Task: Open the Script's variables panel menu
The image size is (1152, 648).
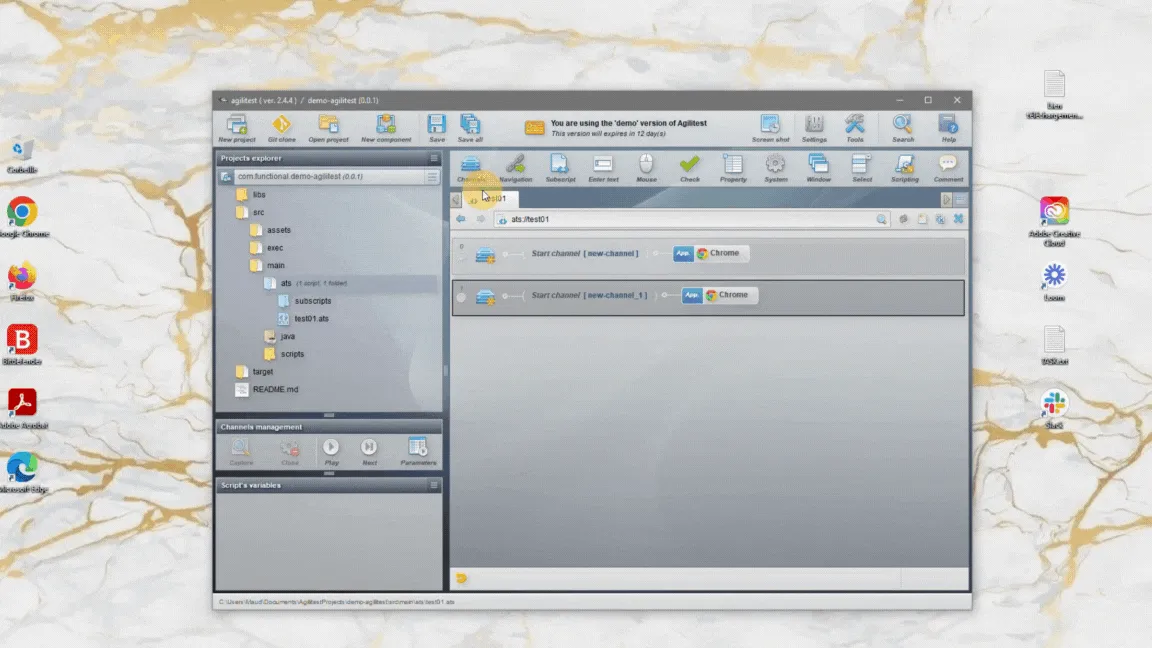Action: [433, 485]
